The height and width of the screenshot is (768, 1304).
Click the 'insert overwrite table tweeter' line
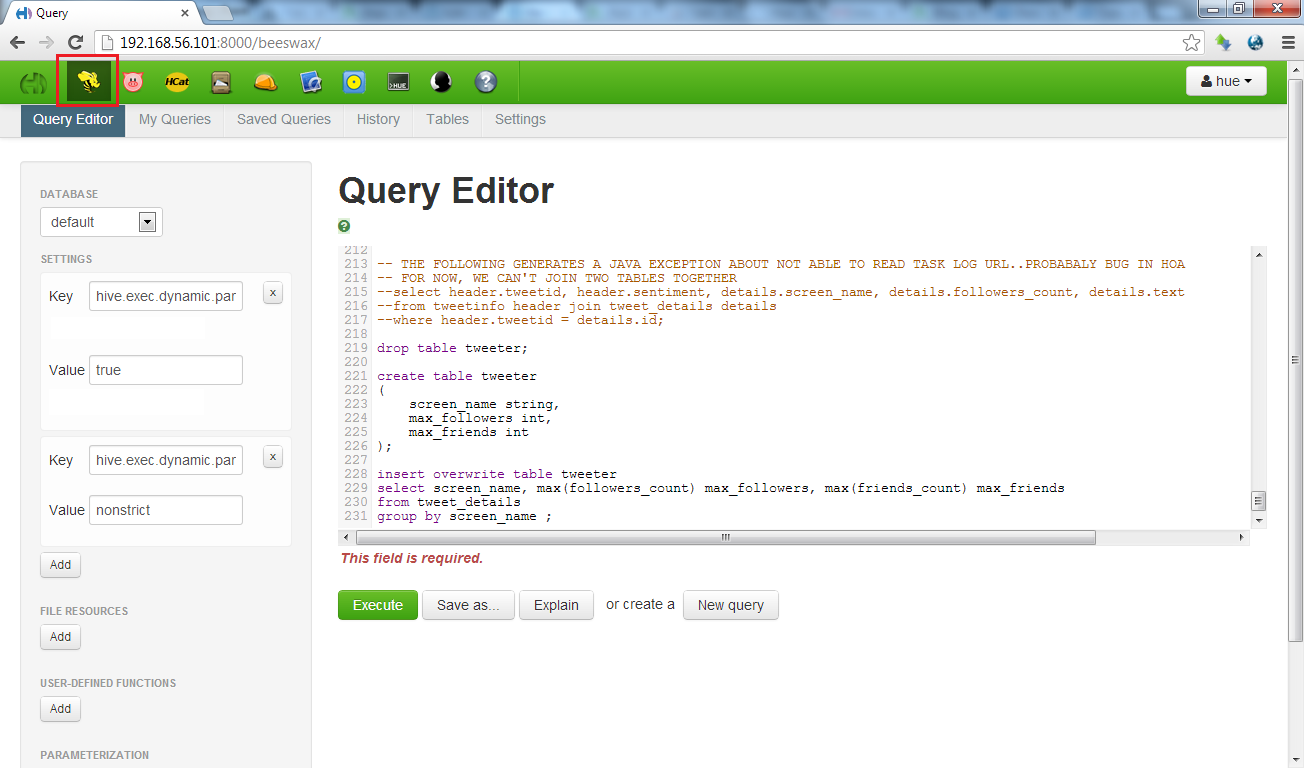coord(497,474)
